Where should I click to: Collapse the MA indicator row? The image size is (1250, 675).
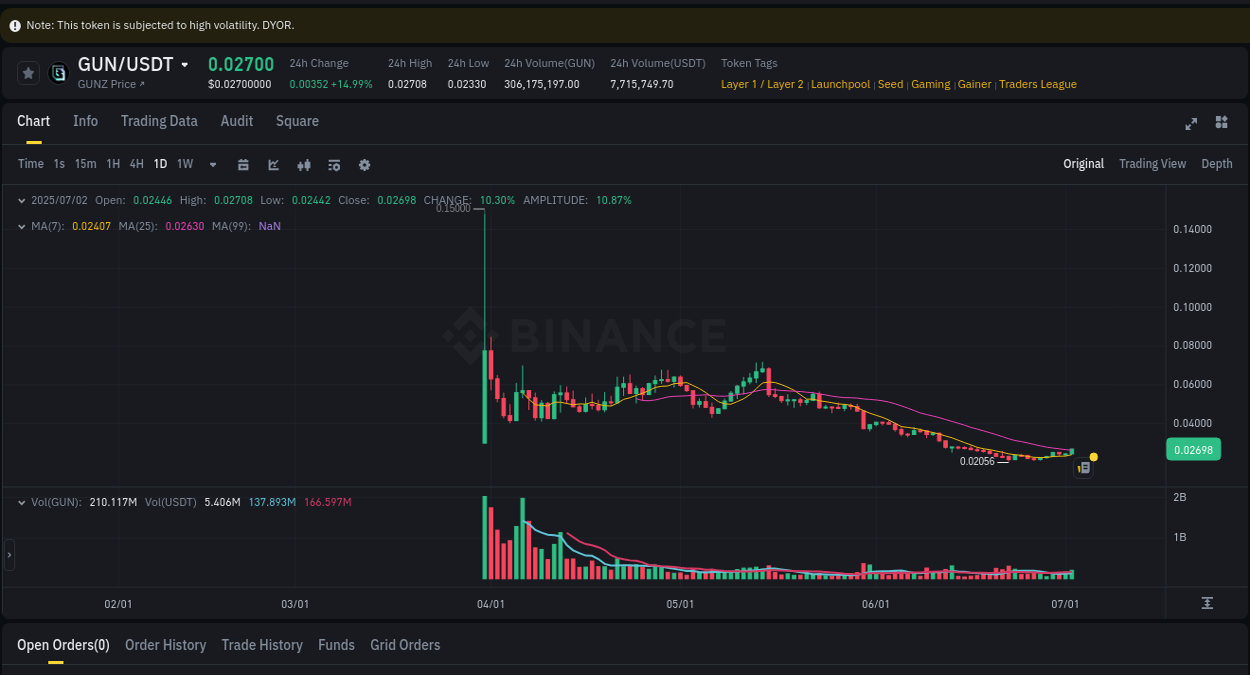coord(21,226)
